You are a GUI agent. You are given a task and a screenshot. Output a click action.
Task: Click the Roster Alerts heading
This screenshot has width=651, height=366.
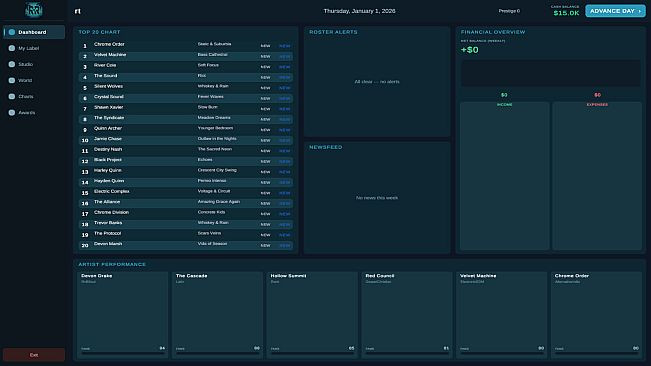333,32
